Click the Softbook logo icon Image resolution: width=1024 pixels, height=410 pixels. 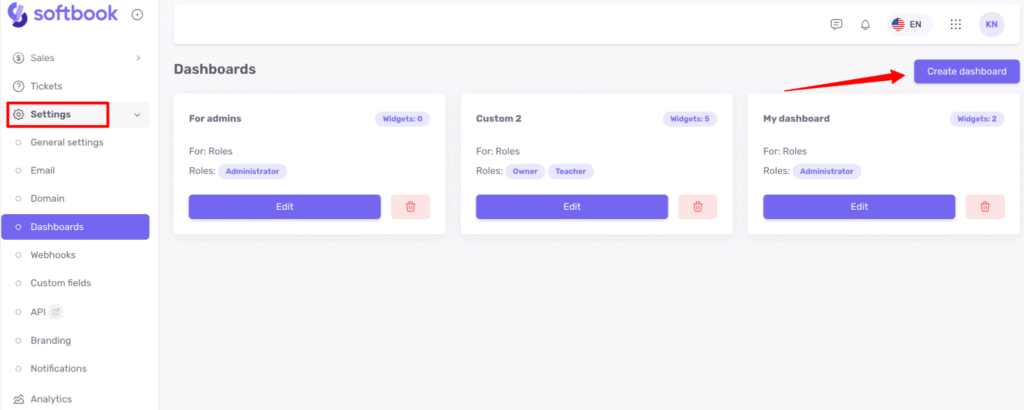(x=17, y=14)
